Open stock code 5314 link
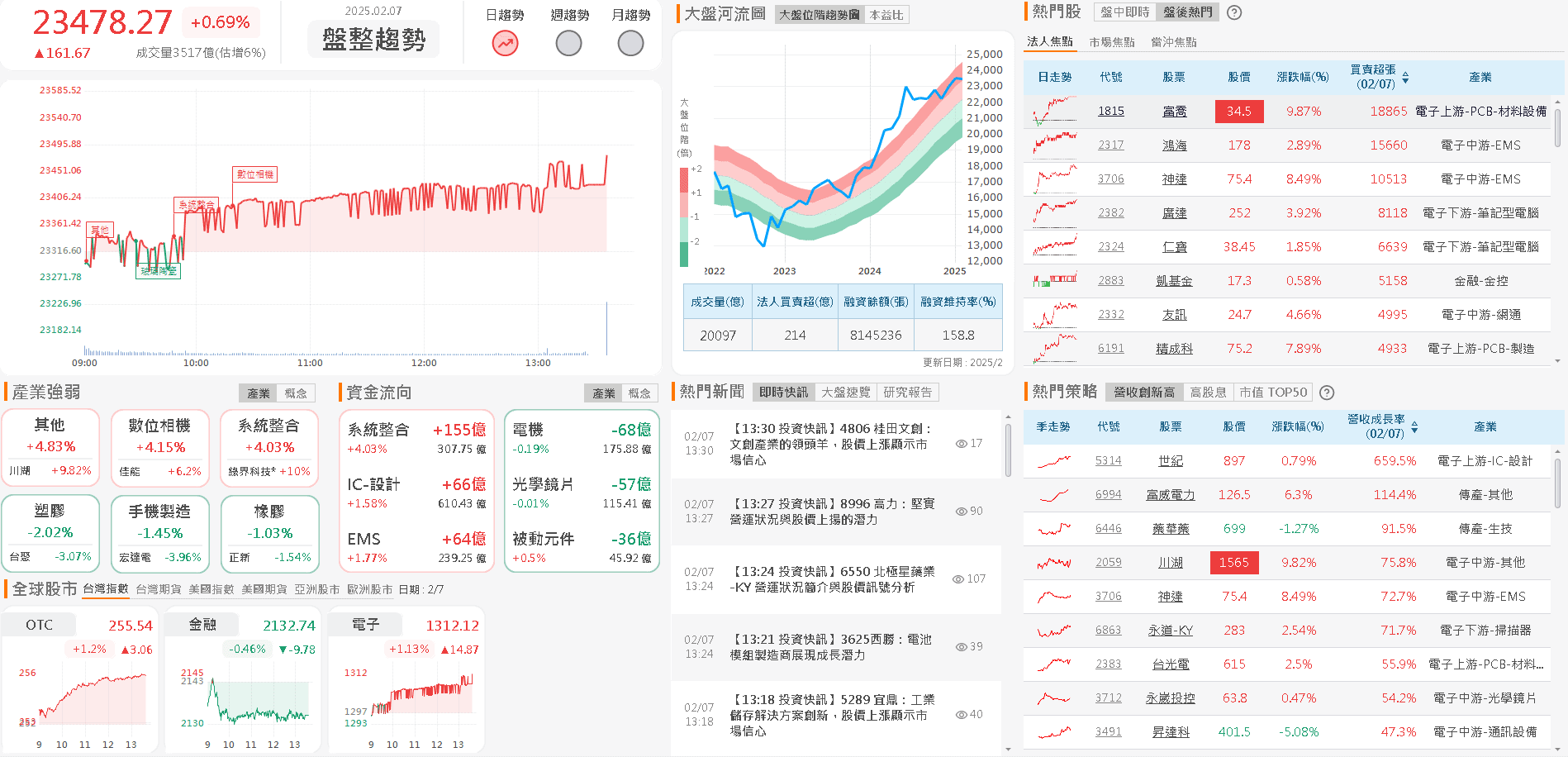The image size is (1568, 757). [1108, 461]
